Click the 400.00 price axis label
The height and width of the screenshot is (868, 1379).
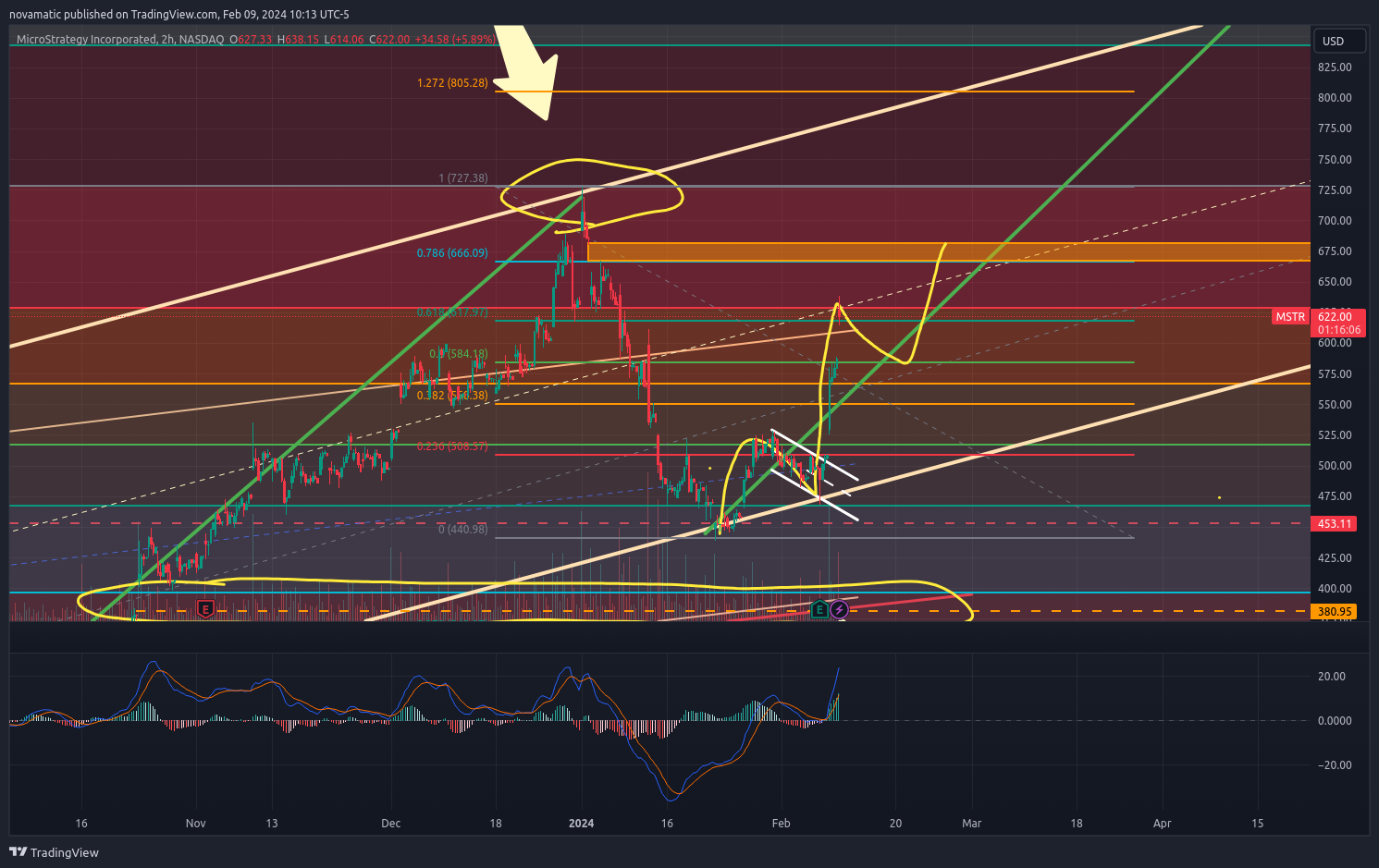click(1335, 589)
